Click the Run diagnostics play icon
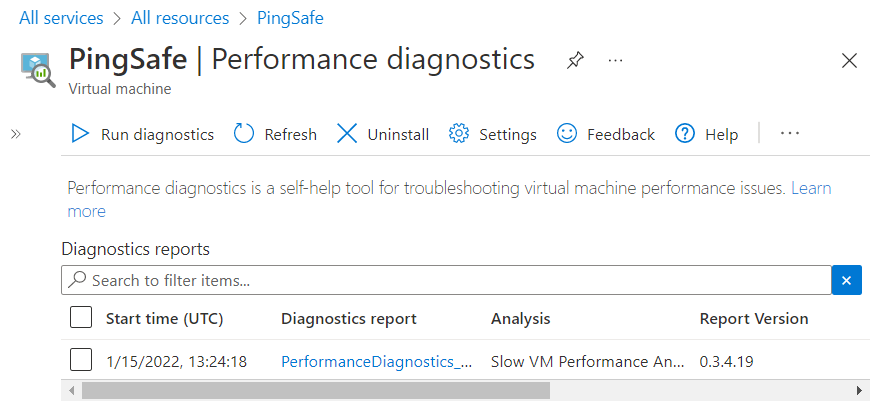Screen dimensions: 878x418 (x=80, y=134)
